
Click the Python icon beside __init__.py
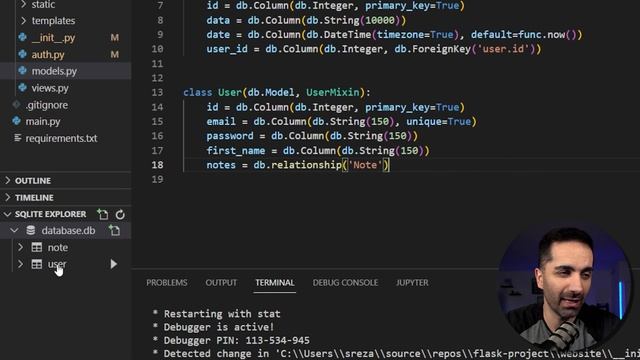click(x=22, y=38)
